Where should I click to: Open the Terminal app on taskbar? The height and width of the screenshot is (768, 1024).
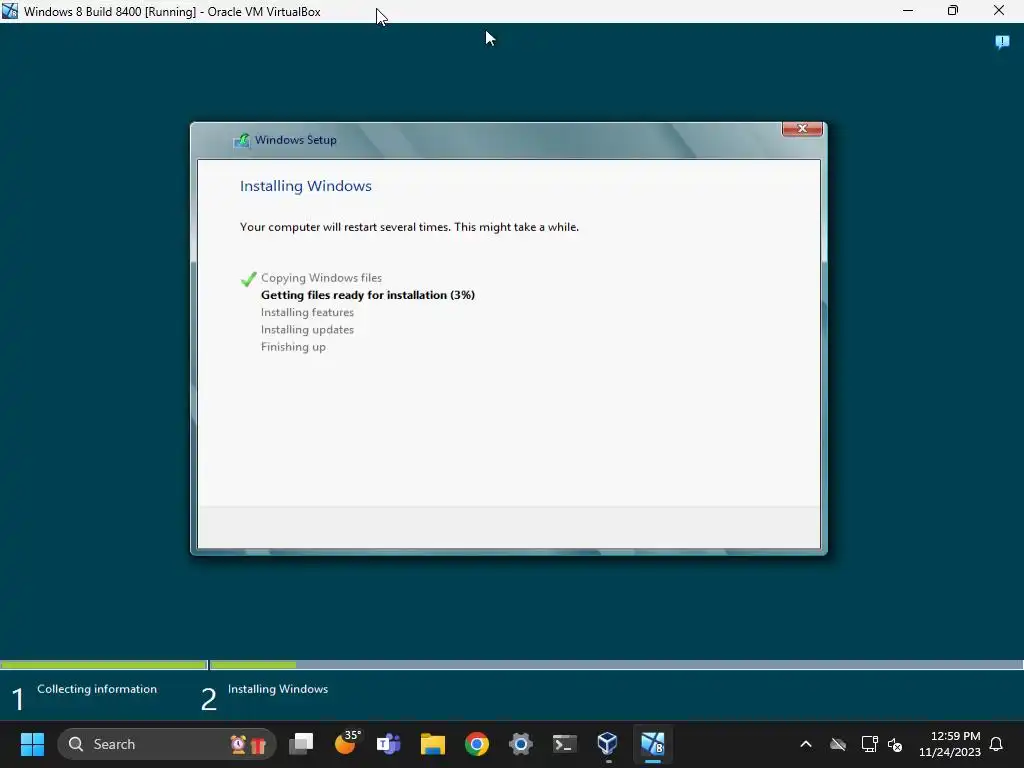(564, 744)
